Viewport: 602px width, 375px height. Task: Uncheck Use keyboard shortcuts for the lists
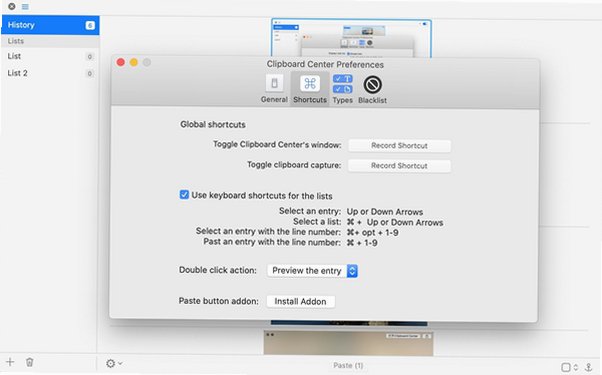point(184,195)
